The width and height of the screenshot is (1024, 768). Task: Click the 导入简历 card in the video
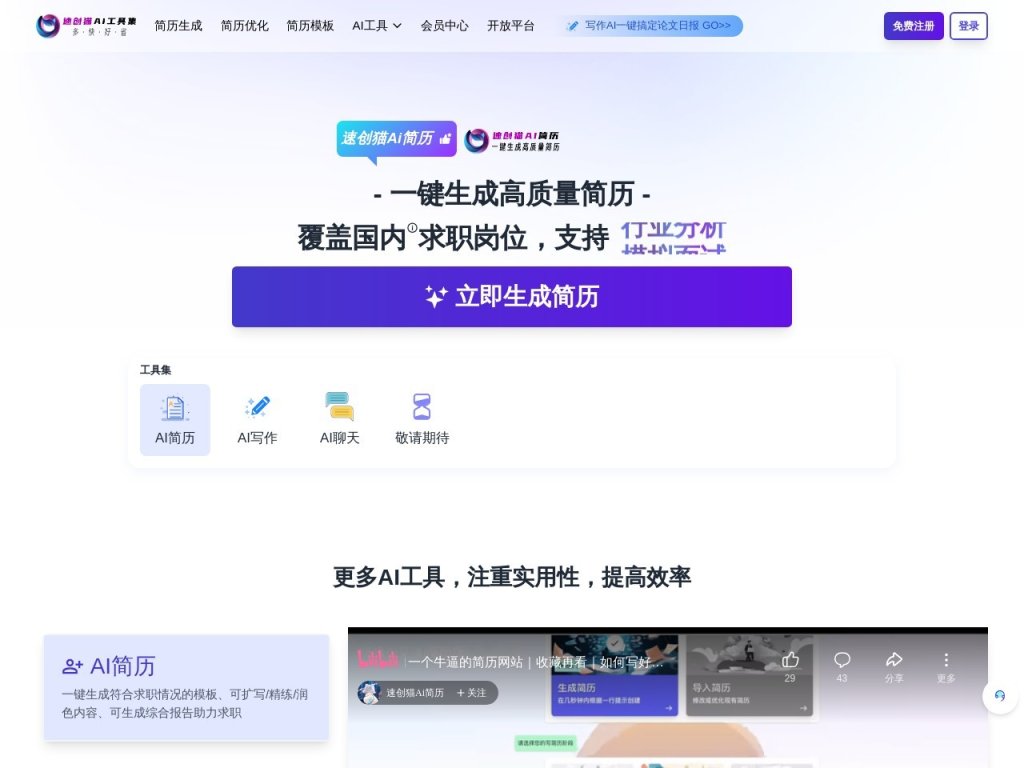click(750, 675)
